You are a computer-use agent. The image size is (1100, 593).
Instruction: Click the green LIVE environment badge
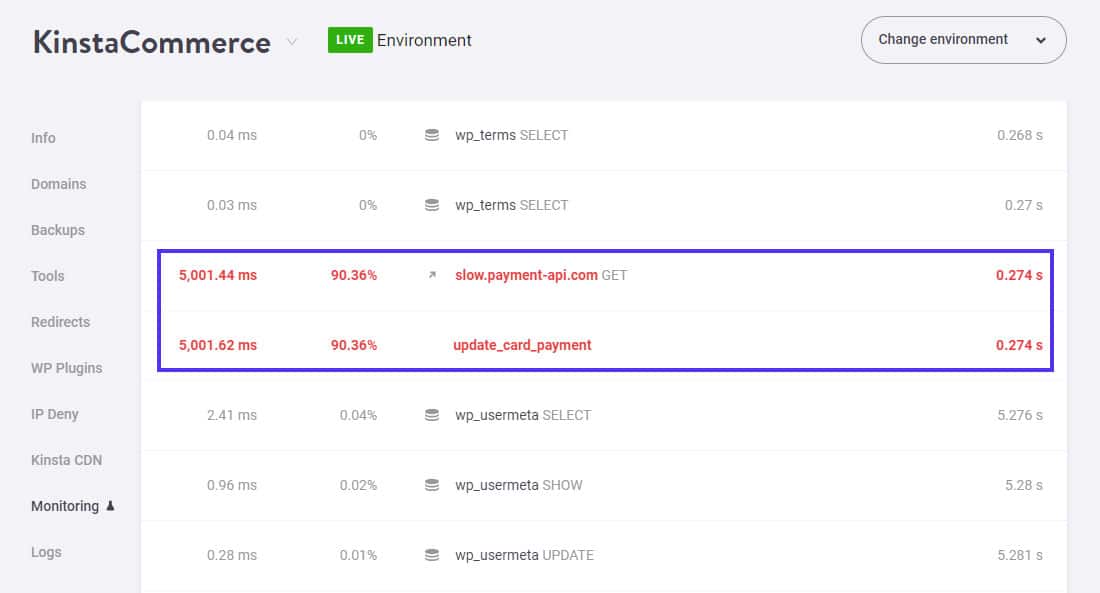[349, 40]
